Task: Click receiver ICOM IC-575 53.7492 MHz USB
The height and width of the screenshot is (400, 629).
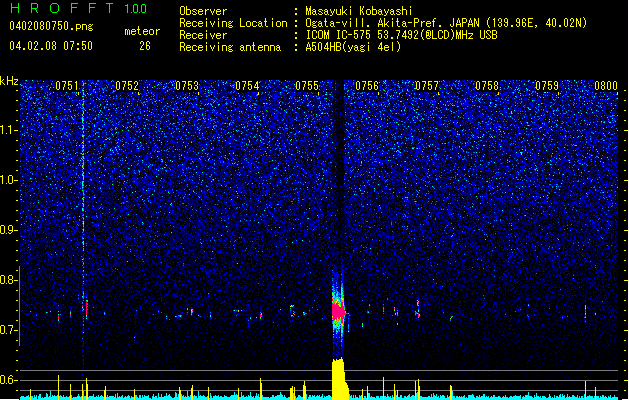Action: click(x=401, y=35)
